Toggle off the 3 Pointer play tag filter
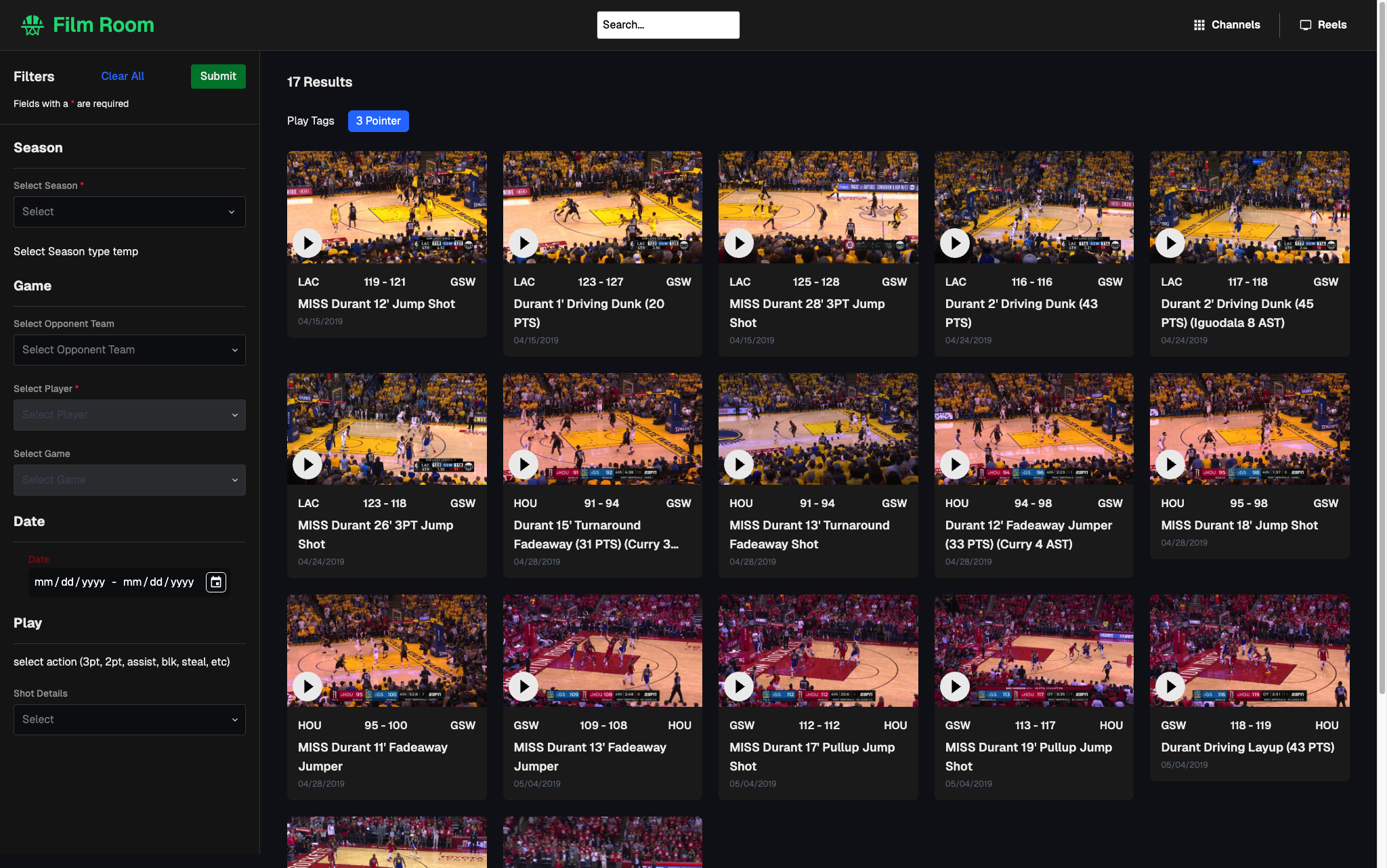Viewport: 1387px width, 868px height. point(378,121)
